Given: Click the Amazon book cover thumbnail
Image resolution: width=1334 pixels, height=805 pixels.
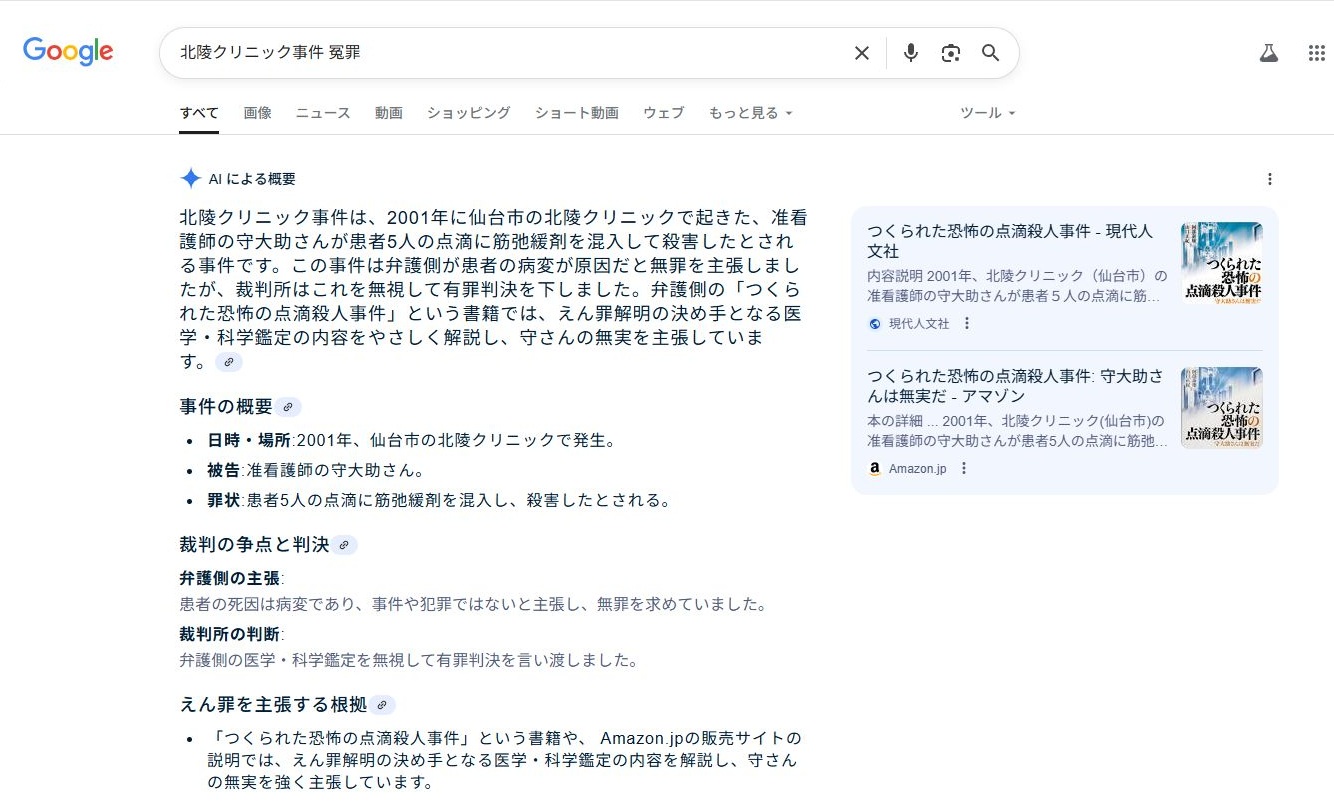Looking at the screenshot, I should [x=1221, y=407].
